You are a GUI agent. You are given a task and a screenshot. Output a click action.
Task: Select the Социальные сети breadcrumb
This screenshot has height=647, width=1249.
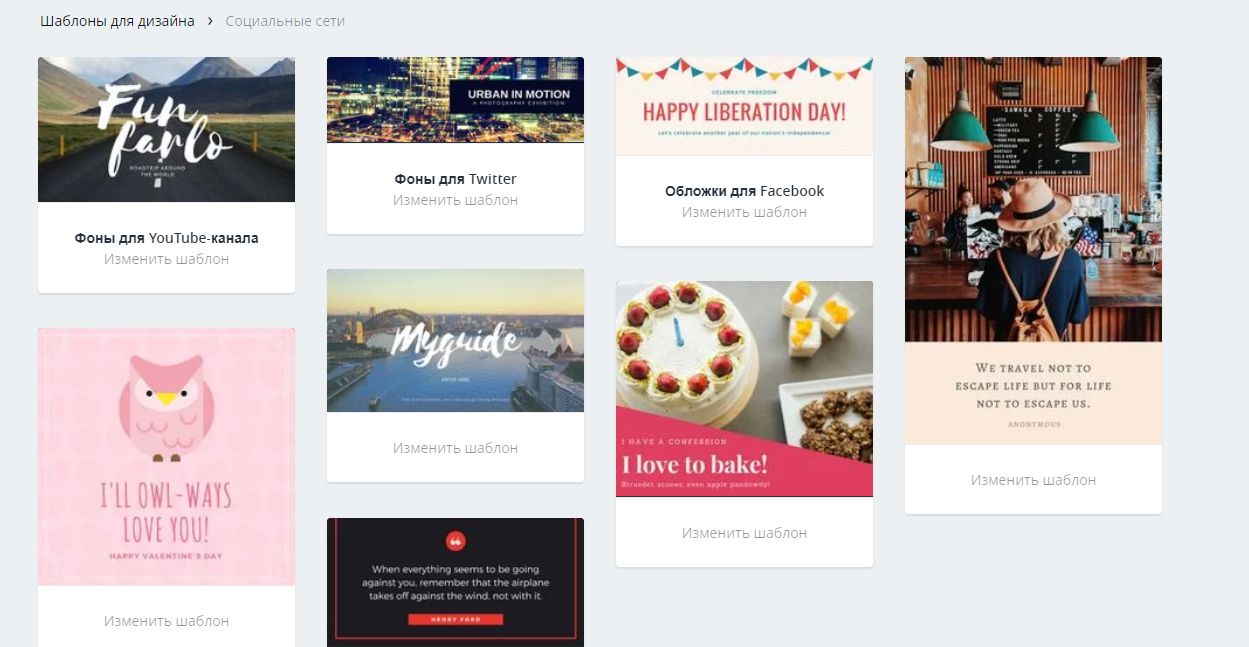tap(285, 21)
